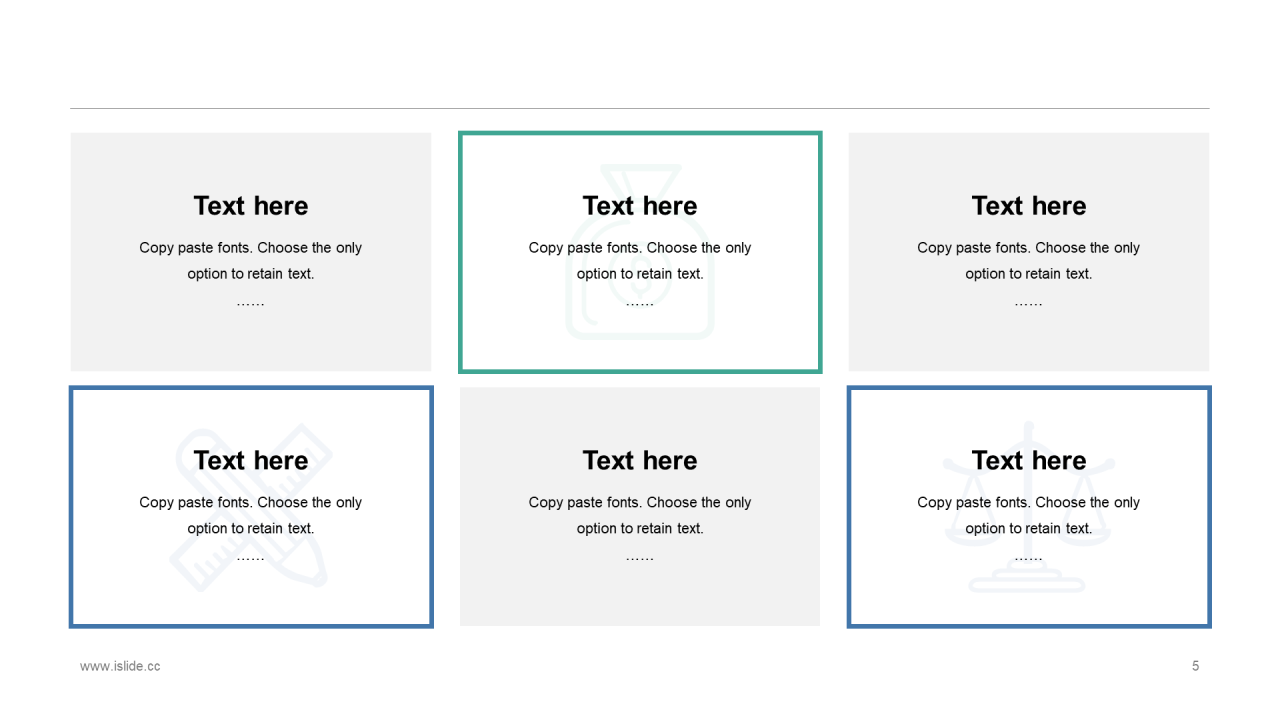Click the thin horizontal divider line above cards

pyautogui.click(x=640, y=108)
